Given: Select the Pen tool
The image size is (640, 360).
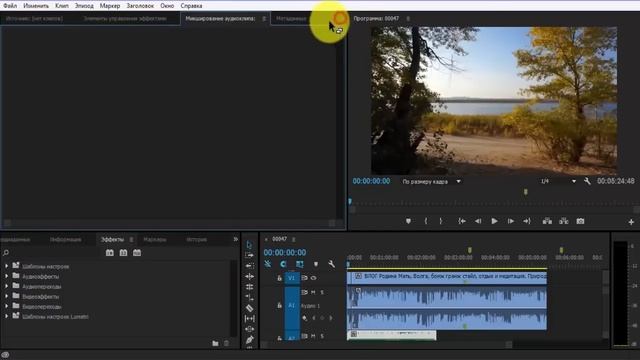Looking at the screenshot, I should (249, 340).
